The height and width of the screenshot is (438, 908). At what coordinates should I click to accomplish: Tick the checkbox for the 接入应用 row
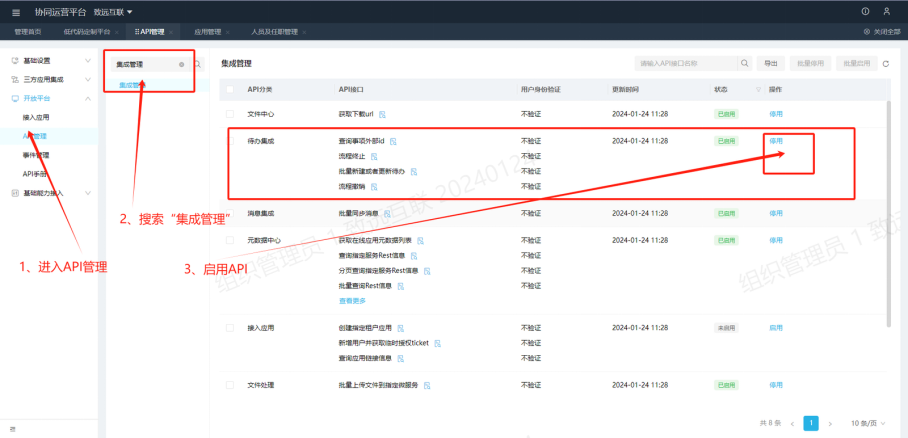point(229,328)
